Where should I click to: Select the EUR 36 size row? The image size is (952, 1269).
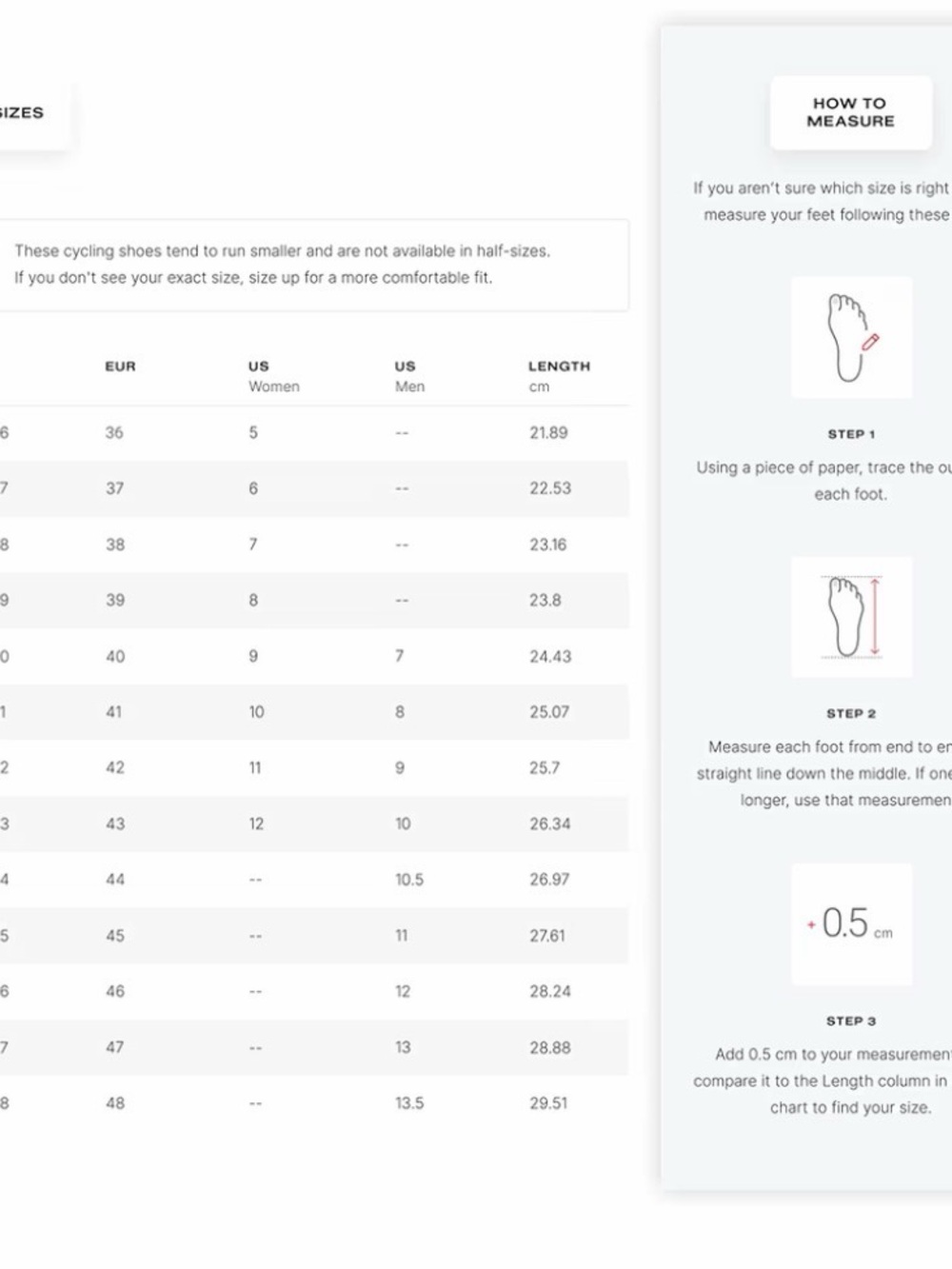pyautogui.click(x=314, y=433)
